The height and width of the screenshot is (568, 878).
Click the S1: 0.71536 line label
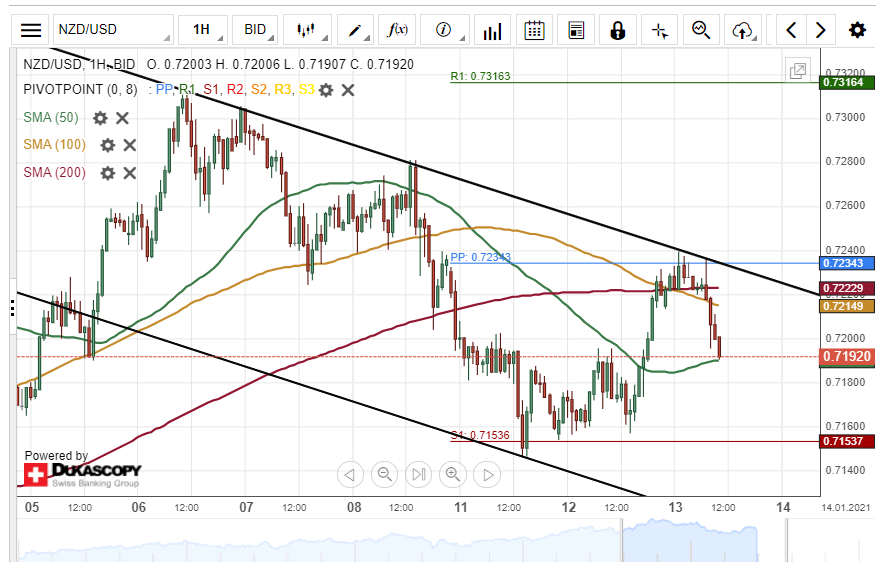[480, 435]
